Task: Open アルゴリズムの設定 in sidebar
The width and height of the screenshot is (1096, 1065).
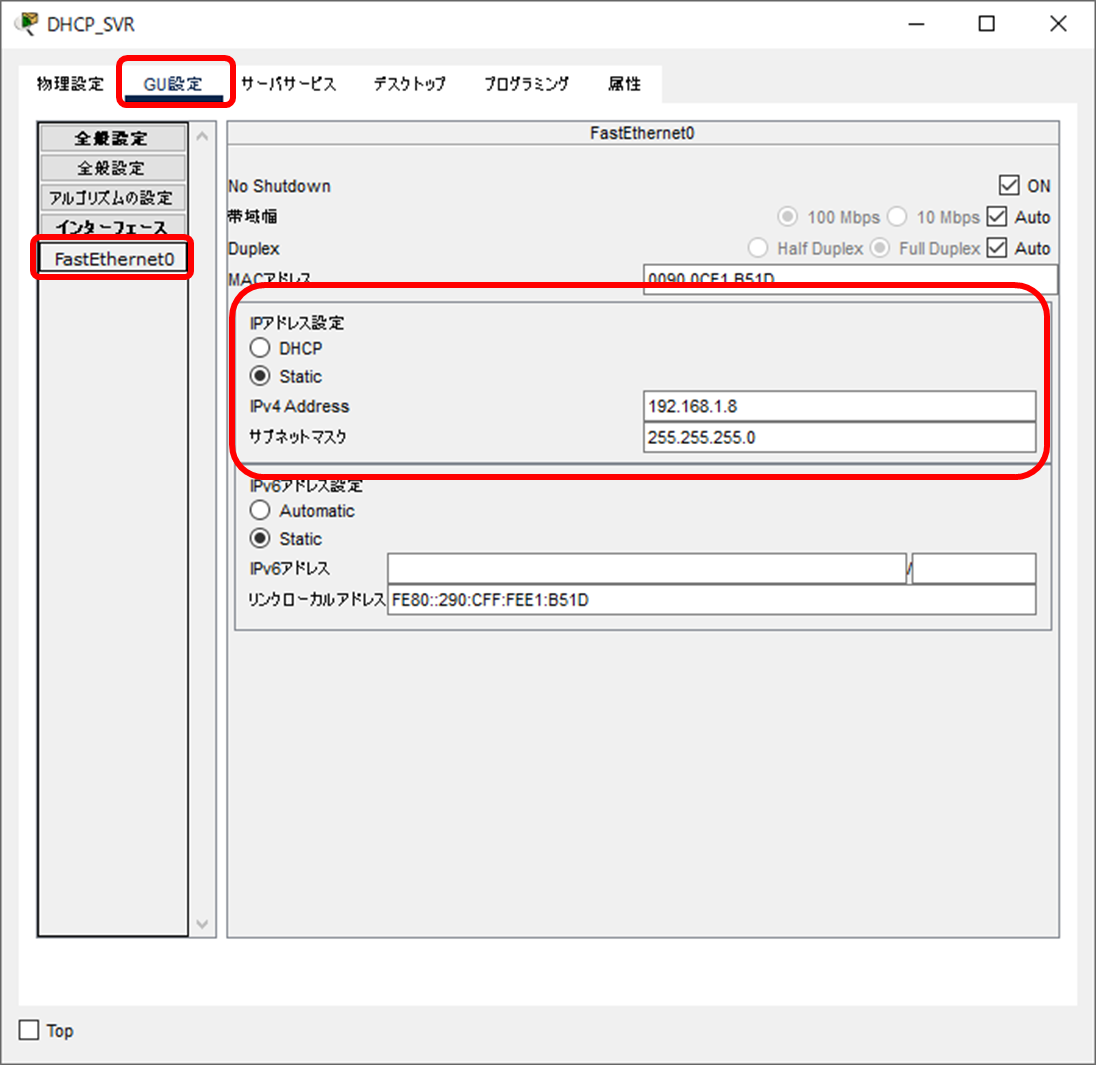Action: coord(113,198)
